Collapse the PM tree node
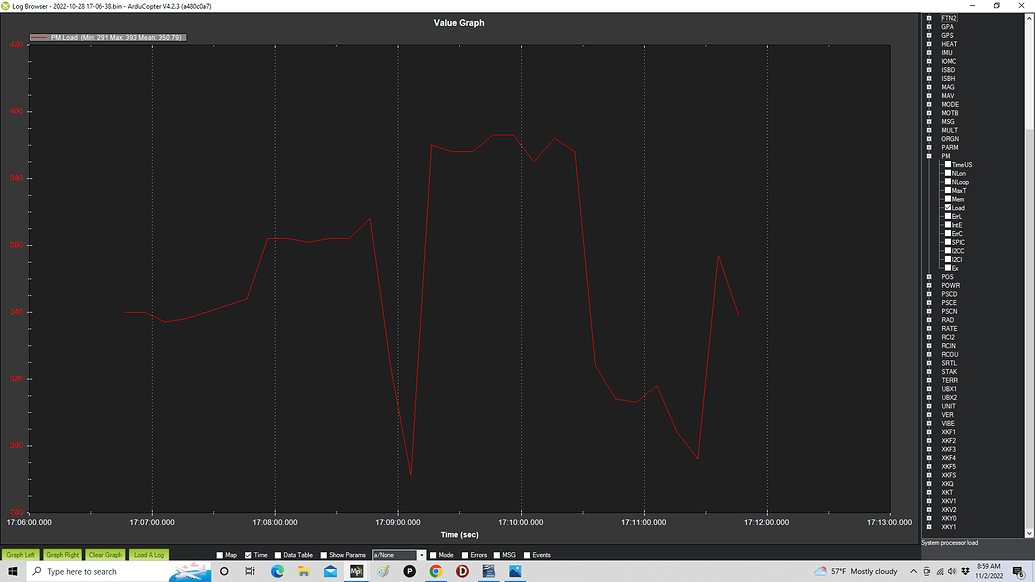The width and height of the screenshot is (1035, 582). click(x=931, y=156)
